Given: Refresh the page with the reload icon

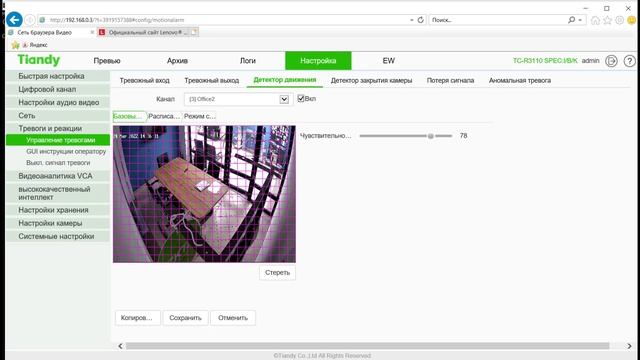Looking at the screenshot, I should click(420, 20).
